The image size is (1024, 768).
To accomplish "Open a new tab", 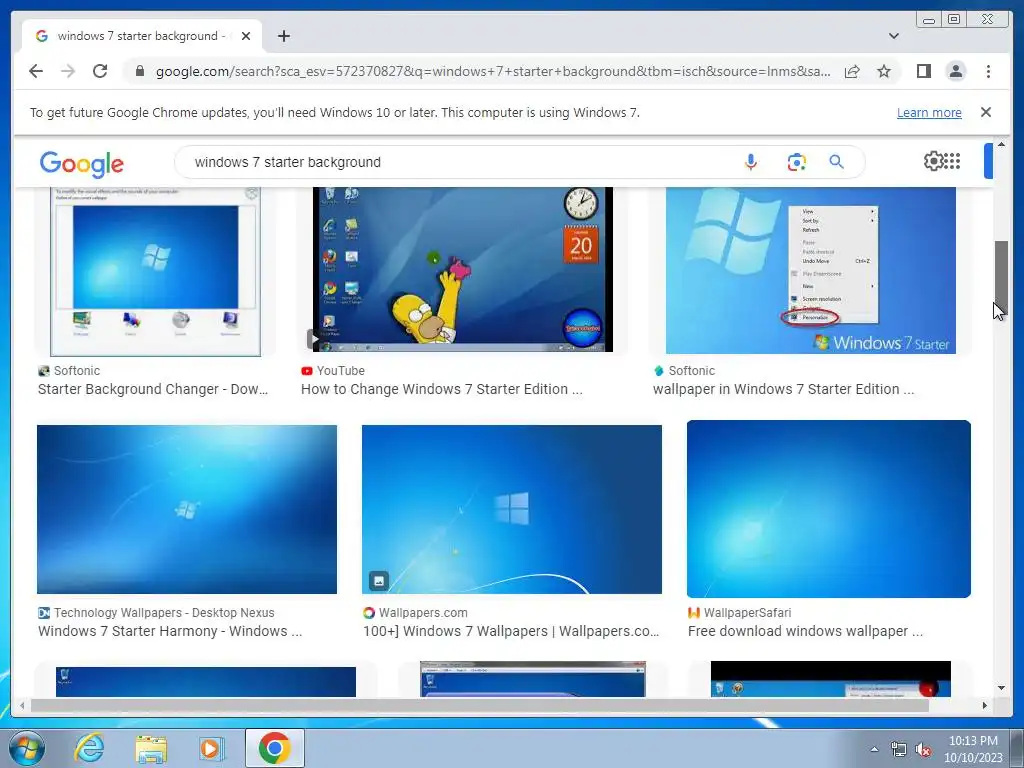I will pos(283,36).
